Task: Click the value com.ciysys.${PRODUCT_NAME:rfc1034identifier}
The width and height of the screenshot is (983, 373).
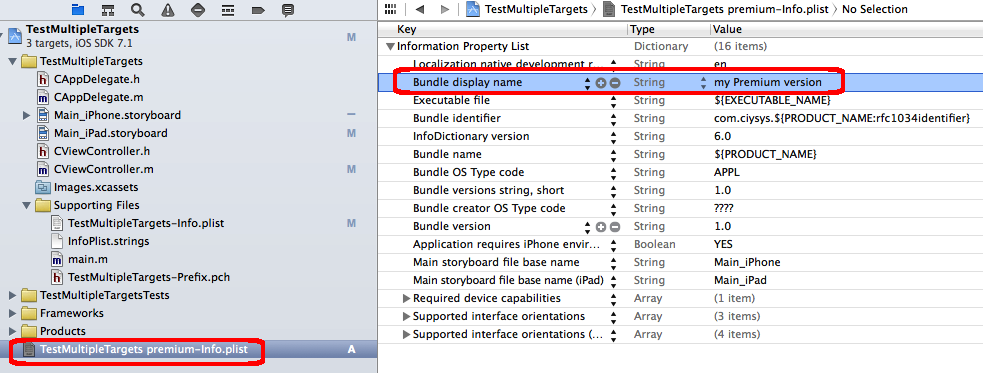Action: click(842, 118)
